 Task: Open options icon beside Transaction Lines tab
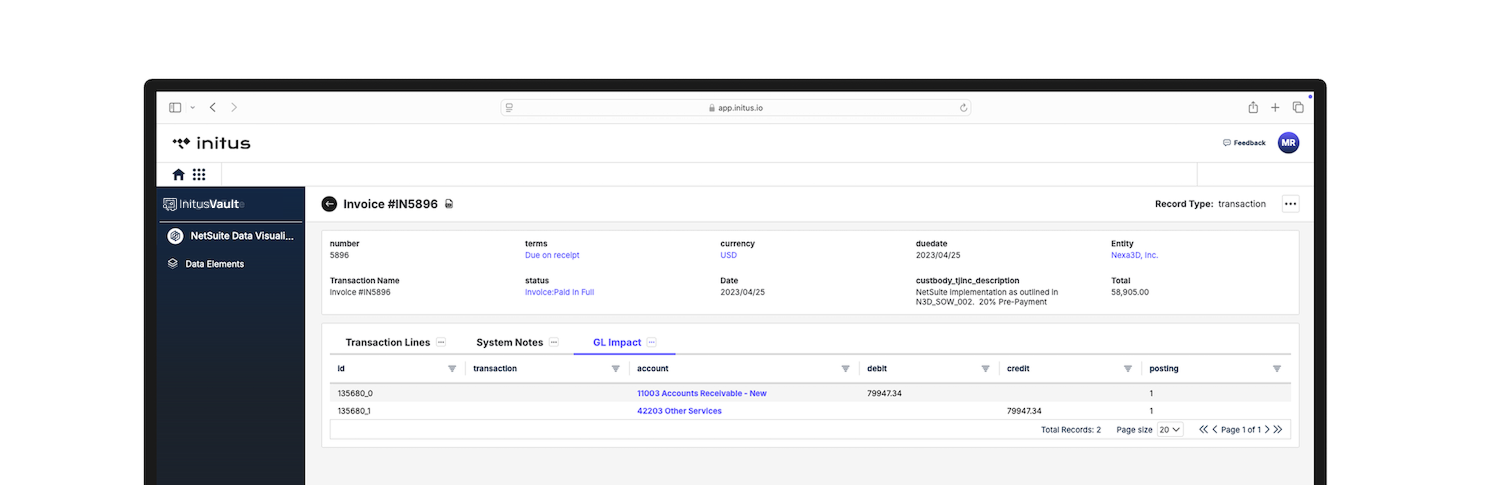tap(441, 342)
